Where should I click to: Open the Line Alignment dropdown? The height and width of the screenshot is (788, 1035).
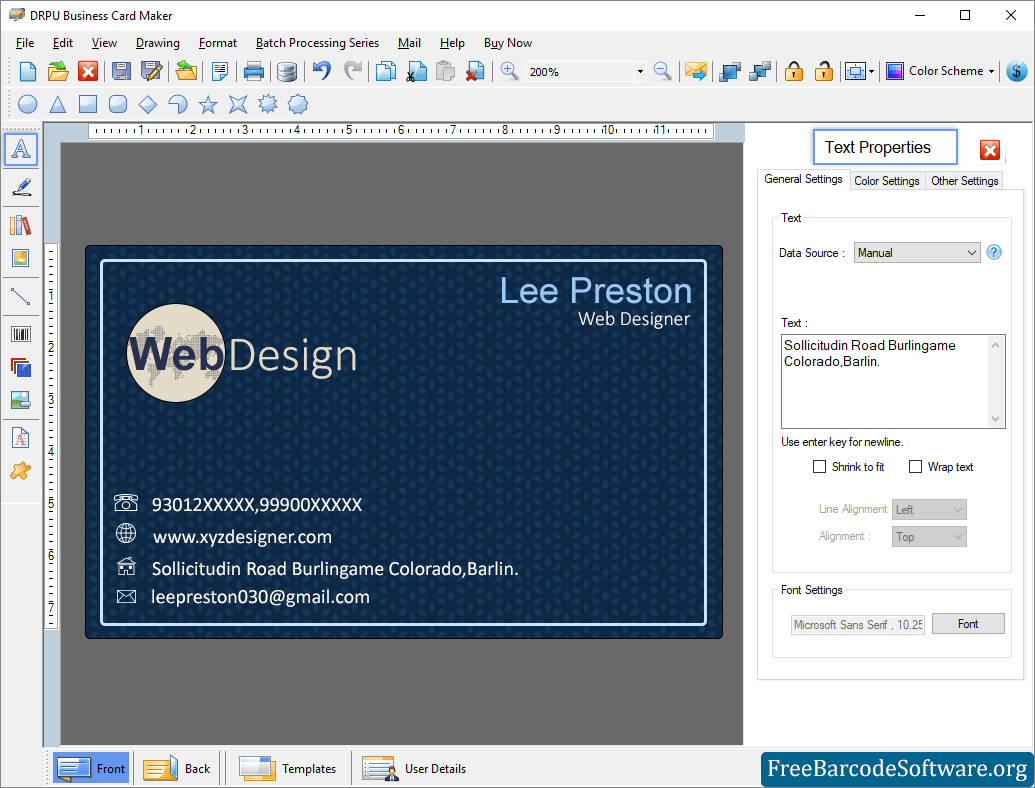click(929, 509)
